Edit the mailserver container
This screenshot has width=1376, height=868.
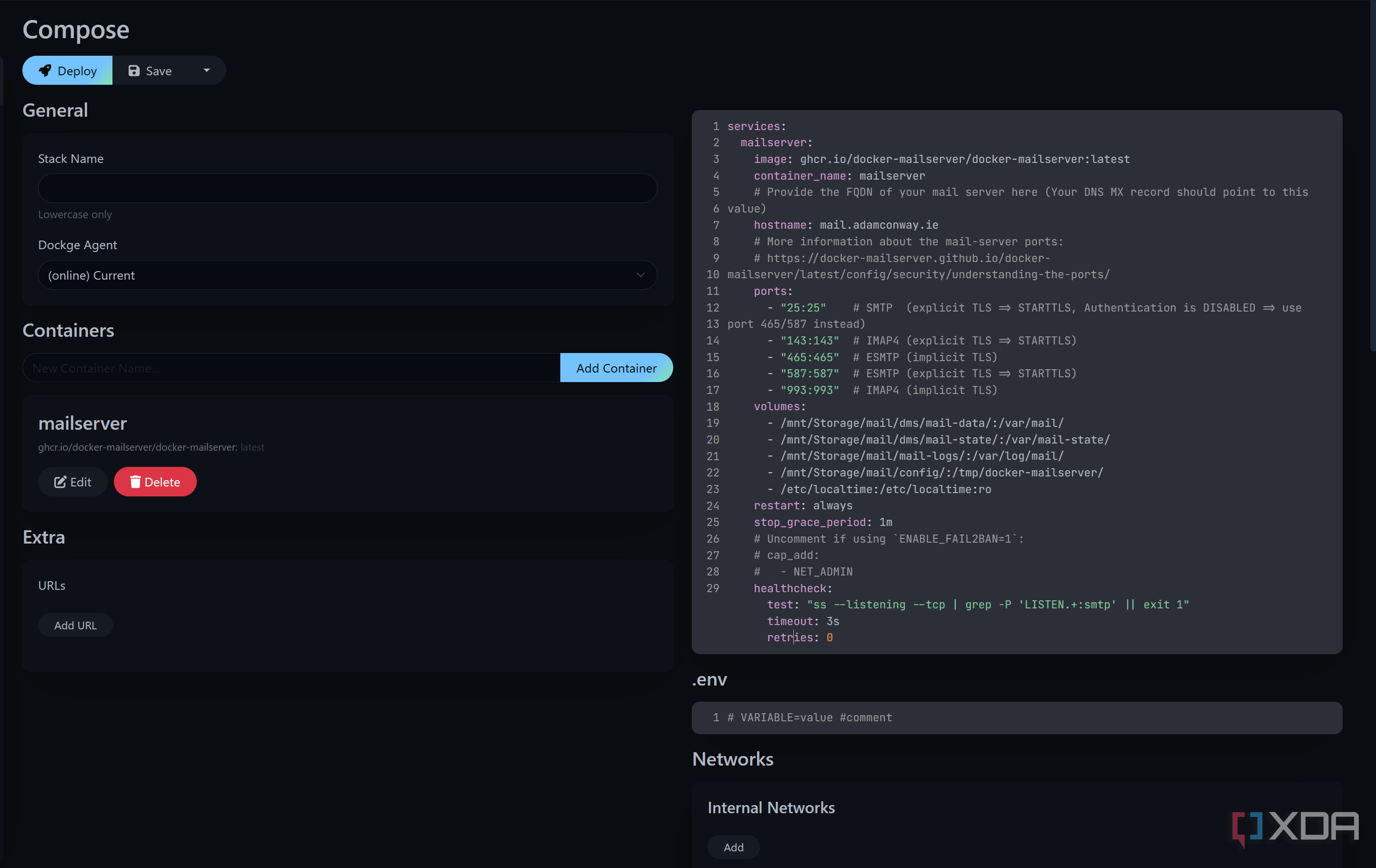pyautogui.click(x=72, y=481)
